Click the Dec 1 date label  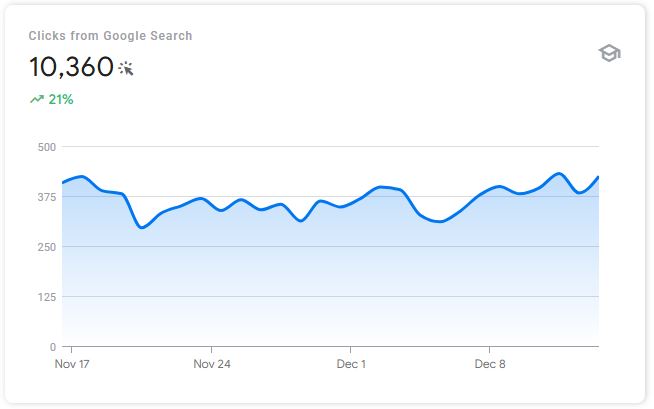click(x=351, y=364)
